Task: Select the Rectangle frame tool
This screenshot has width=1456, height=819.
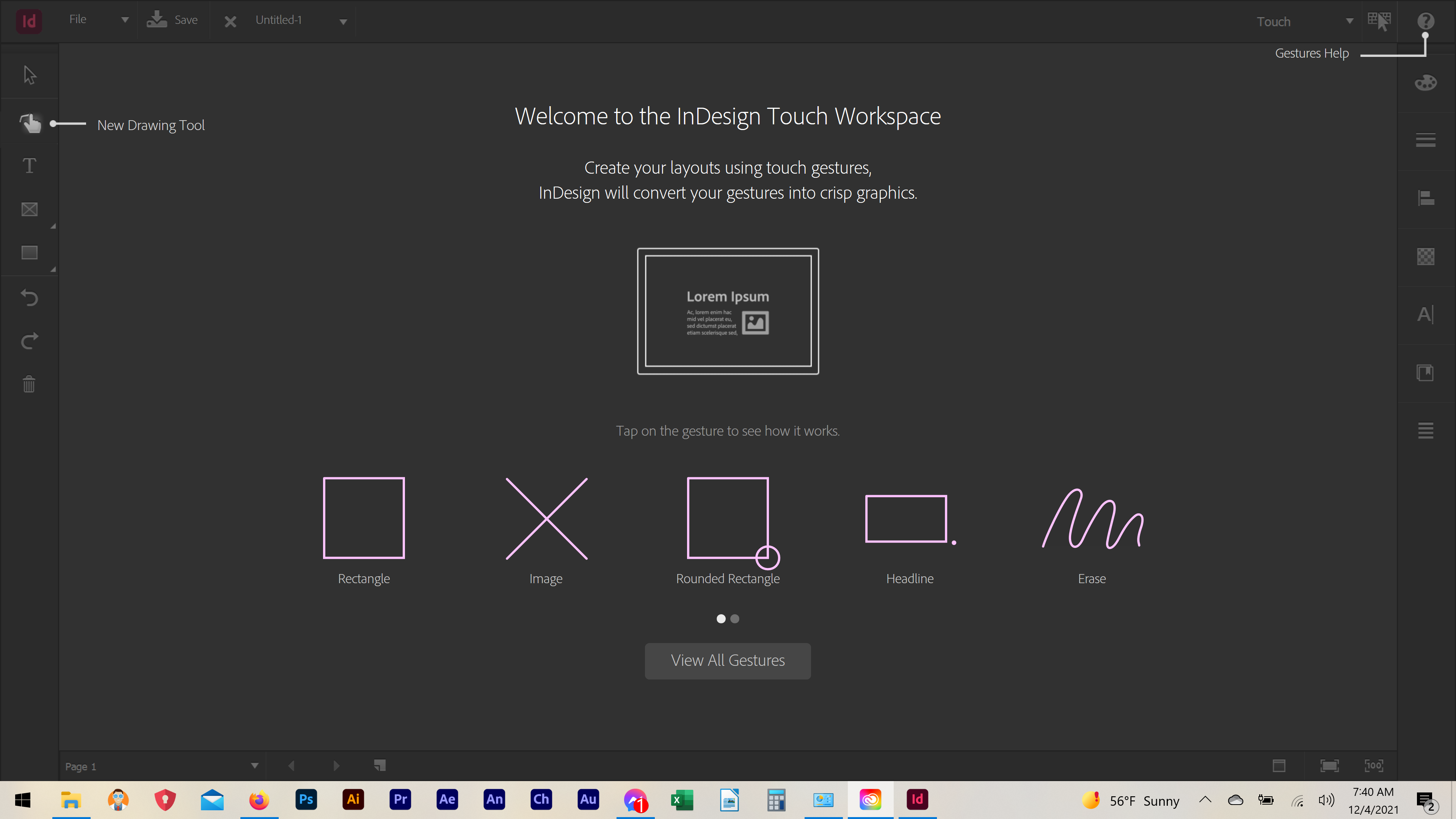Action: [x=29, y=253]
